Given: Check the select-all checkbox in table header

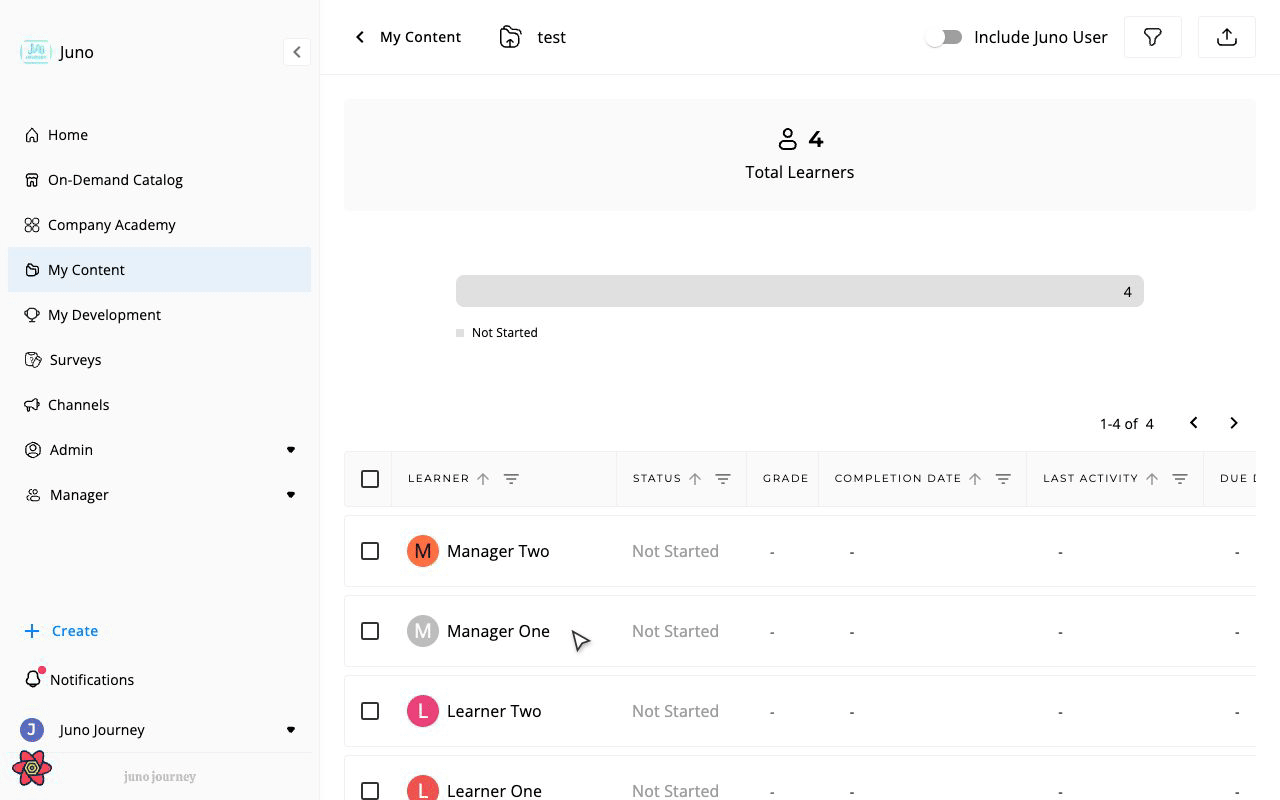Looking at the screenshot, I should coord(370,479).
